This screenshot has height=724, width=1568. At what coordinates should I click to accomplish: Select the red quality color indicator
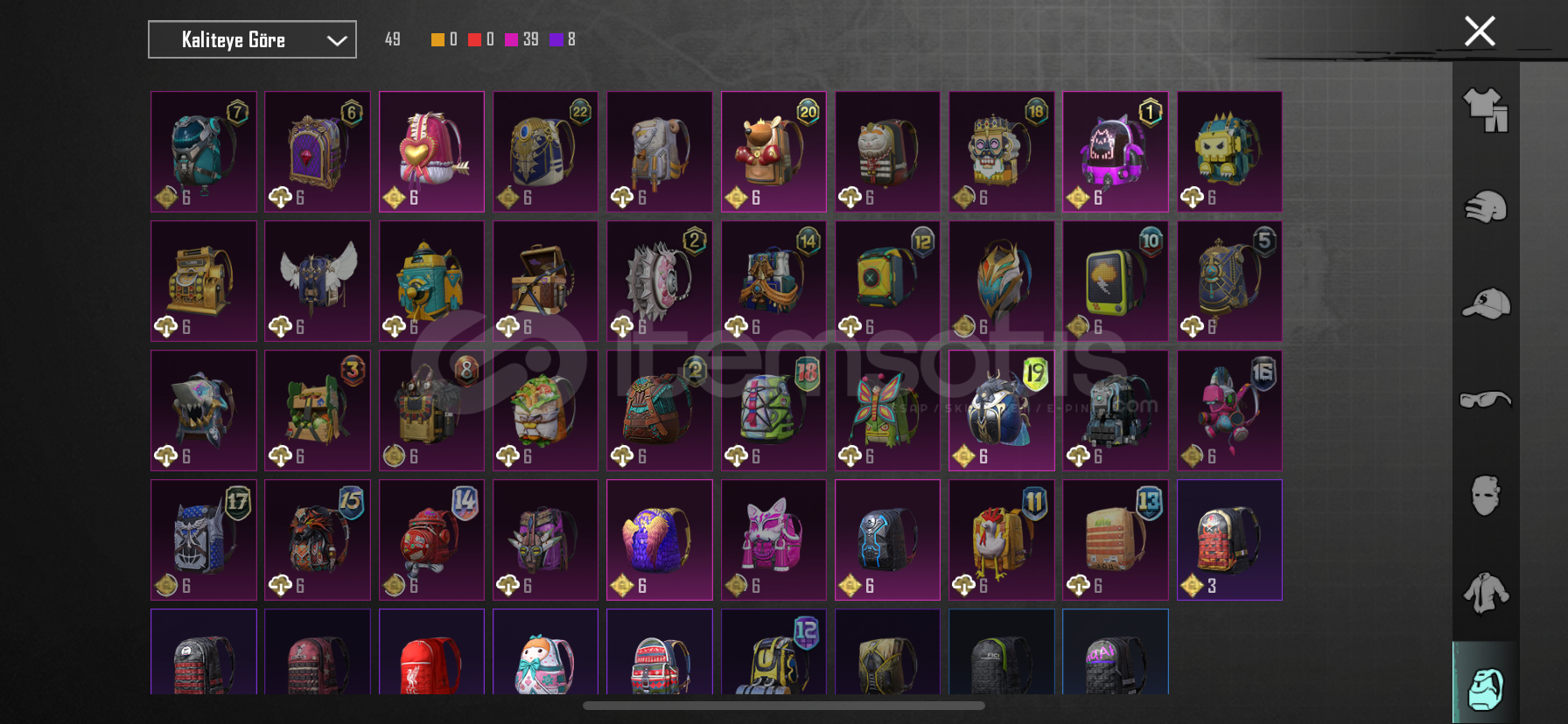point(474,39)
